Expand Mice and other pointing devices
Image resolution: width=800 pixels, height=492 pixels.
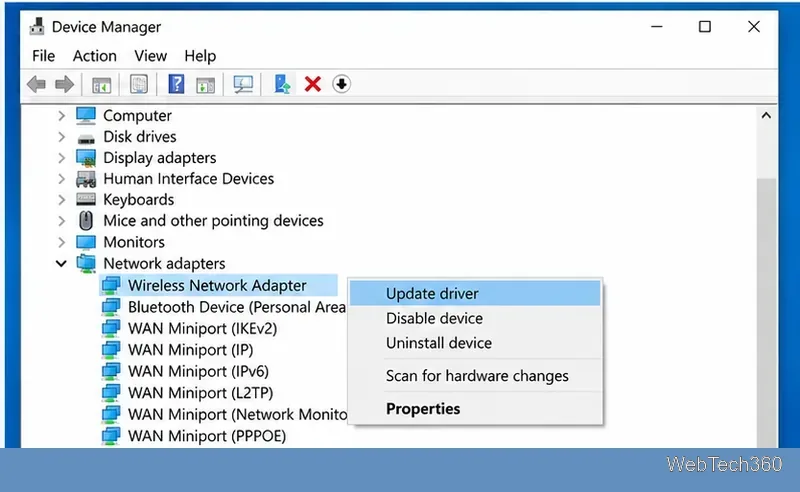click(62, 221)
